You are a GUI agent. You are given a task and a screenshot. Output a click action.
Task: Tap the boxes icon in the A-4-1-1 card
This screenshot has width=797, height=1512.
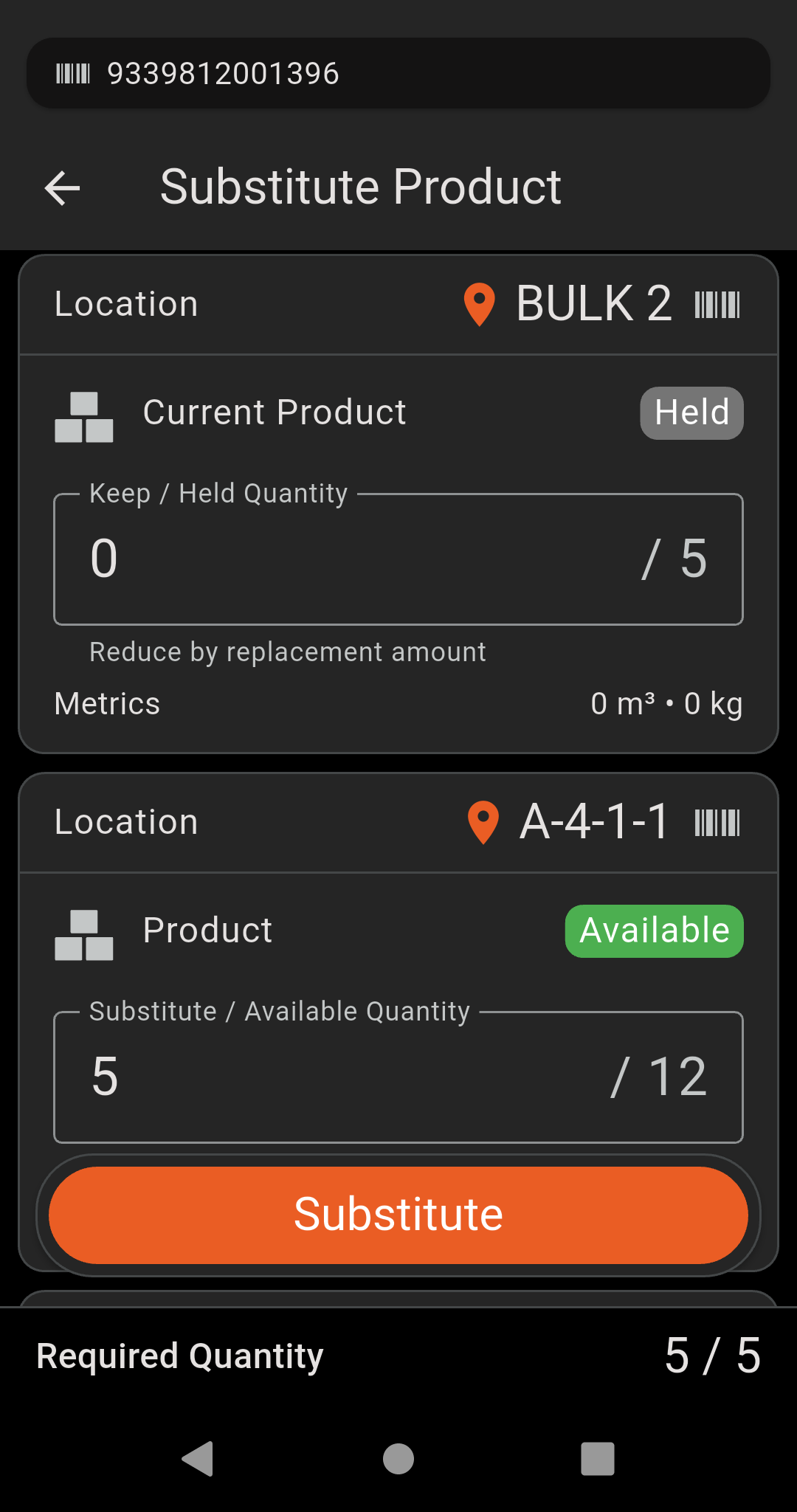[84, 935]
